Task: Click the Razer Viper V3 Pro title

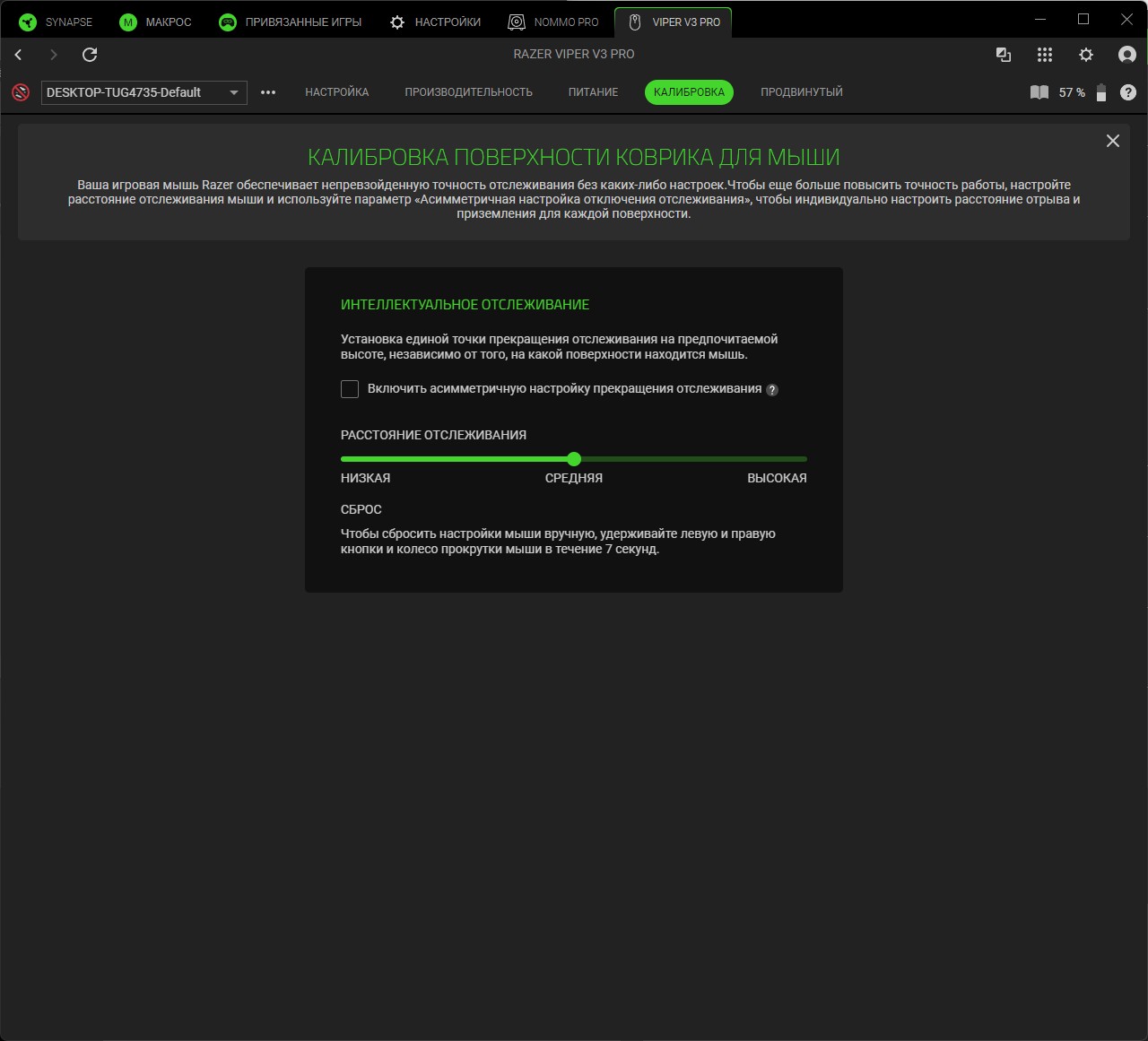Action: [574, 54]
